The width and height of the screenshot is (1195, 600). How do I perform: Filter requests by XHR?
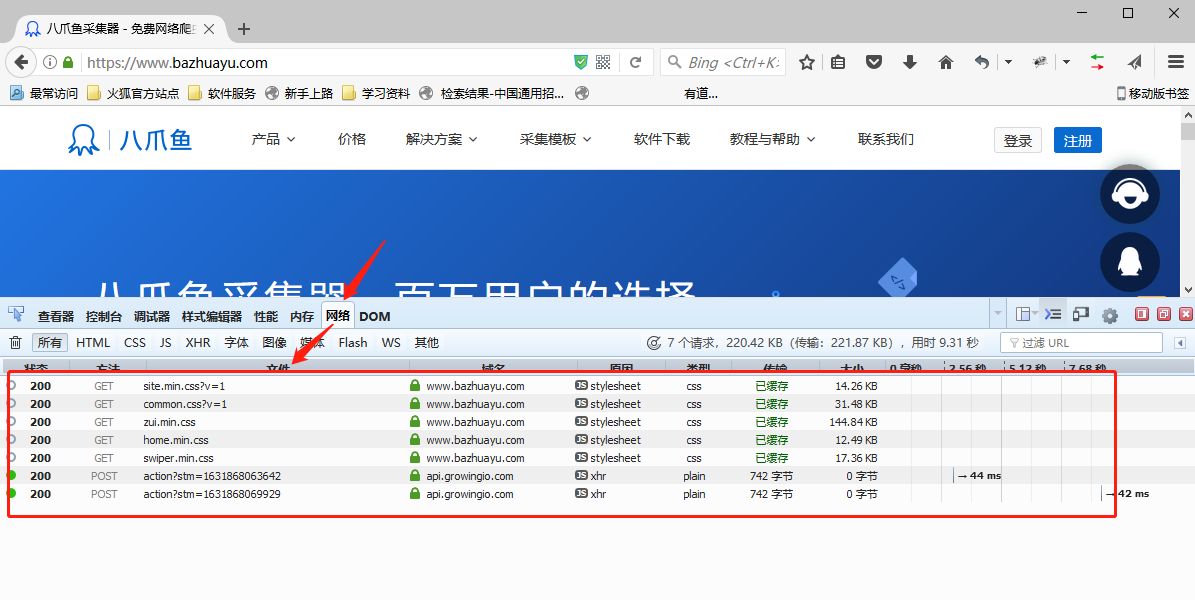point(198,343)
